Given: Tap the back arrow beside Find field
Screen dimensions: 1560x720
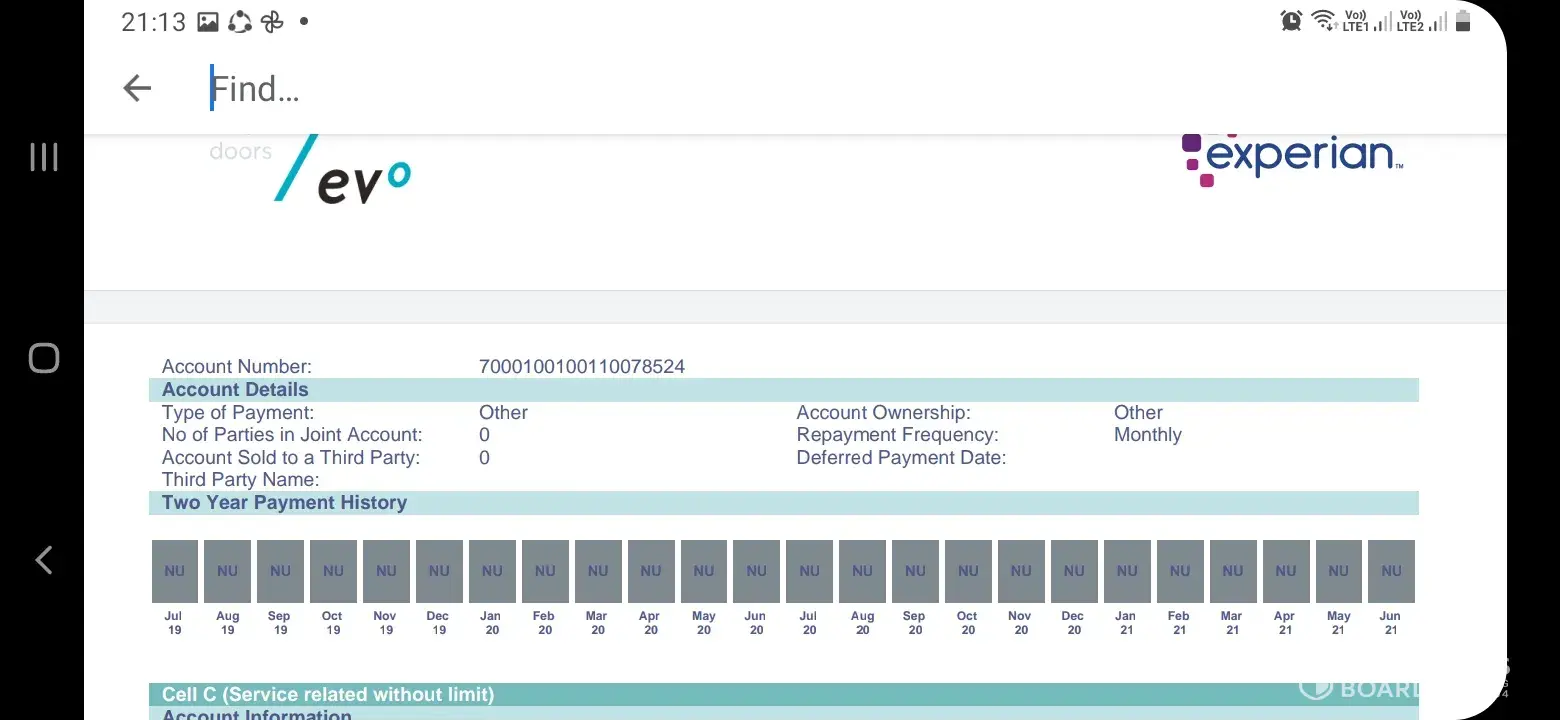Looking at the screenshot, I should click(x=137, y=89).
